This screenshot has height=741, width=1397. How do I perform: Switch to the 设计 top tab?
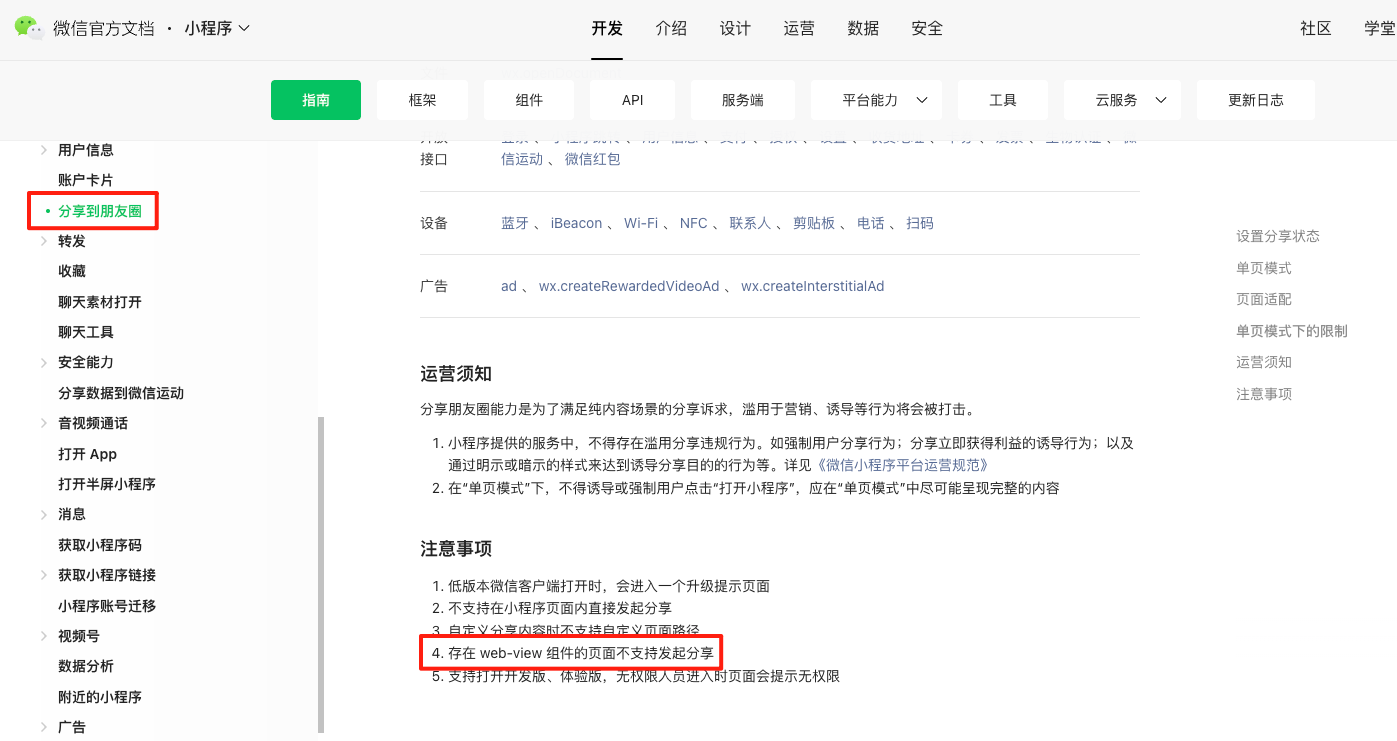(735, 28)
